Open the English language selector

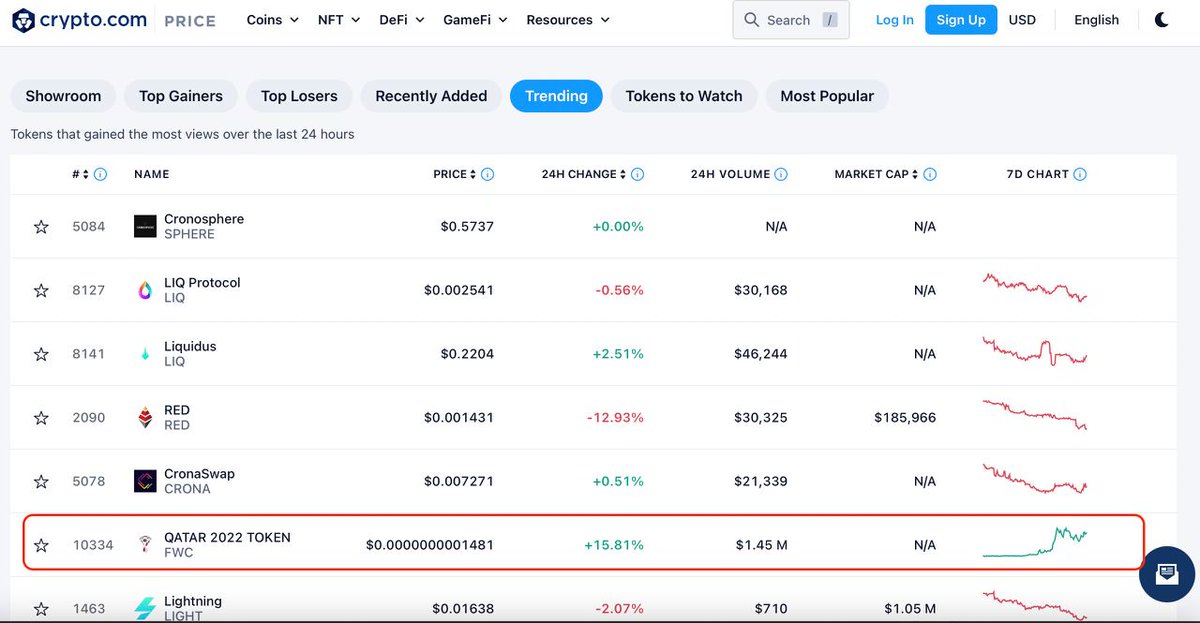(1096, 20)
